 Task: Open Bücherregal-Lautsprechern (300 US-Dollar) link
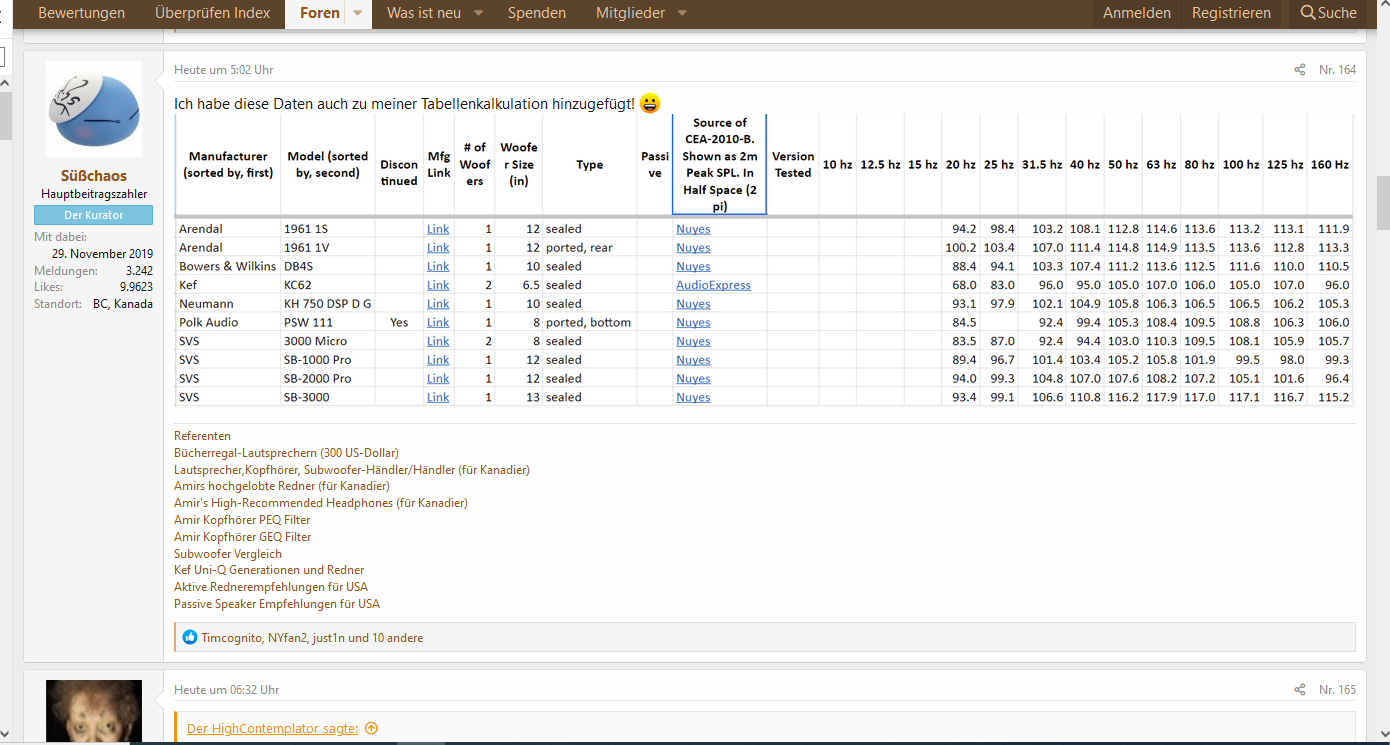(286, 453)
